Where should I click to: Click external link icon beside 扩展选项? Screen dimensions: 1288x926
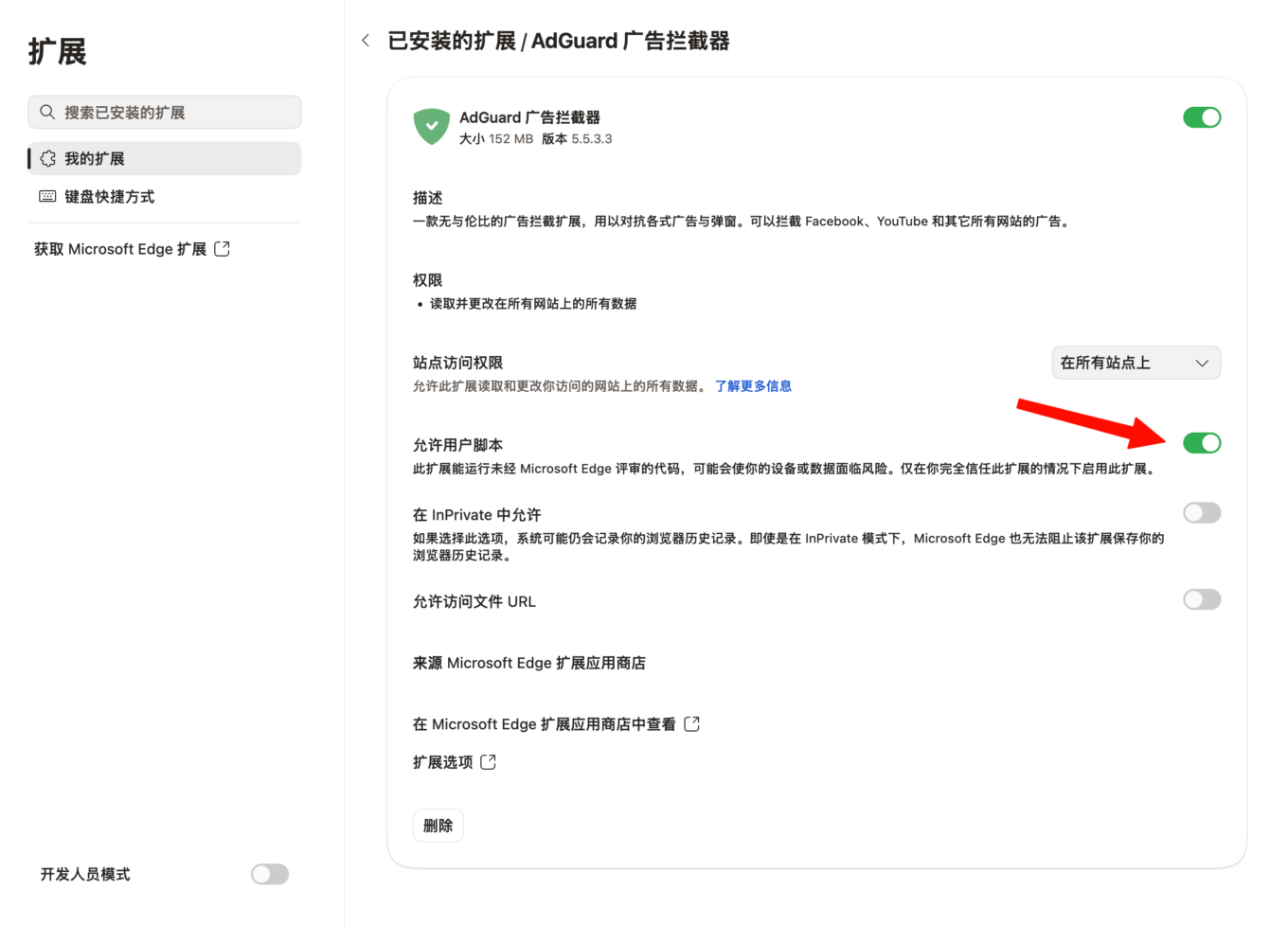coord(488,762)
